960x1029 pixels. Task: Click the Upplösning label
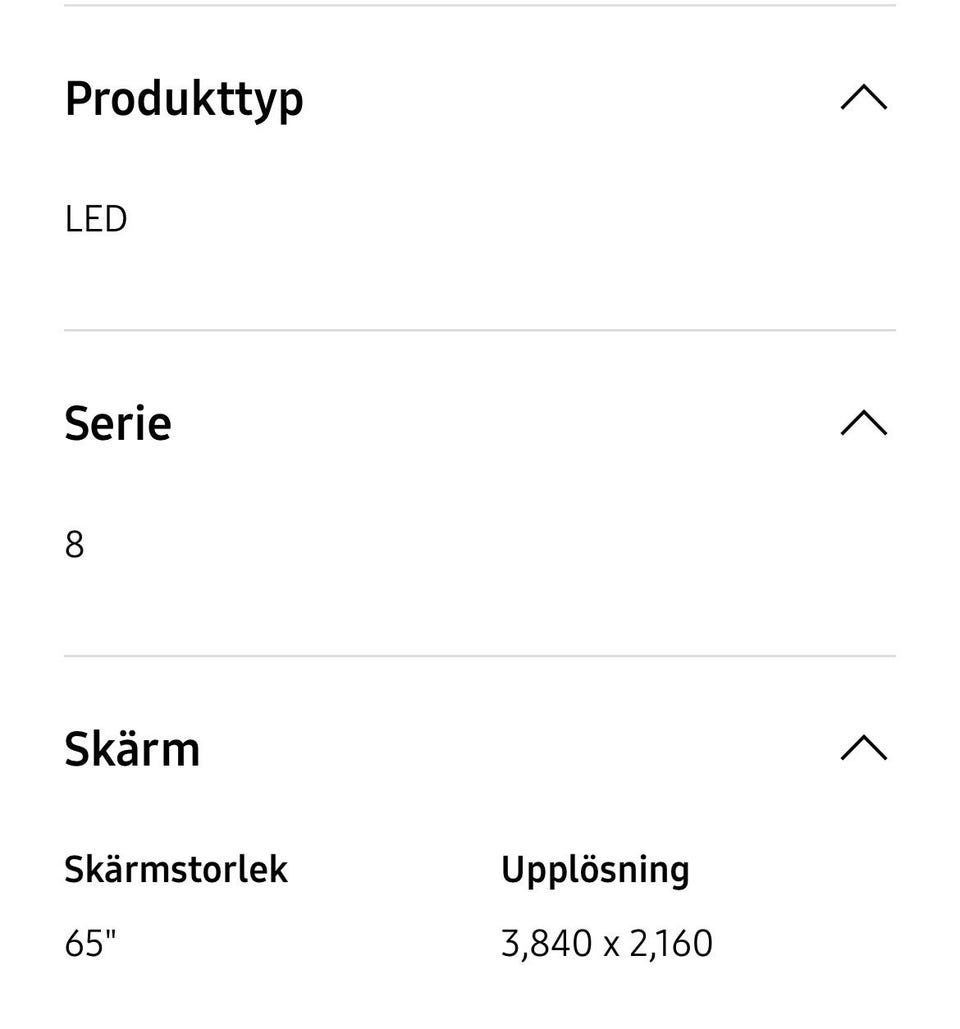click(x=595, y=870)
